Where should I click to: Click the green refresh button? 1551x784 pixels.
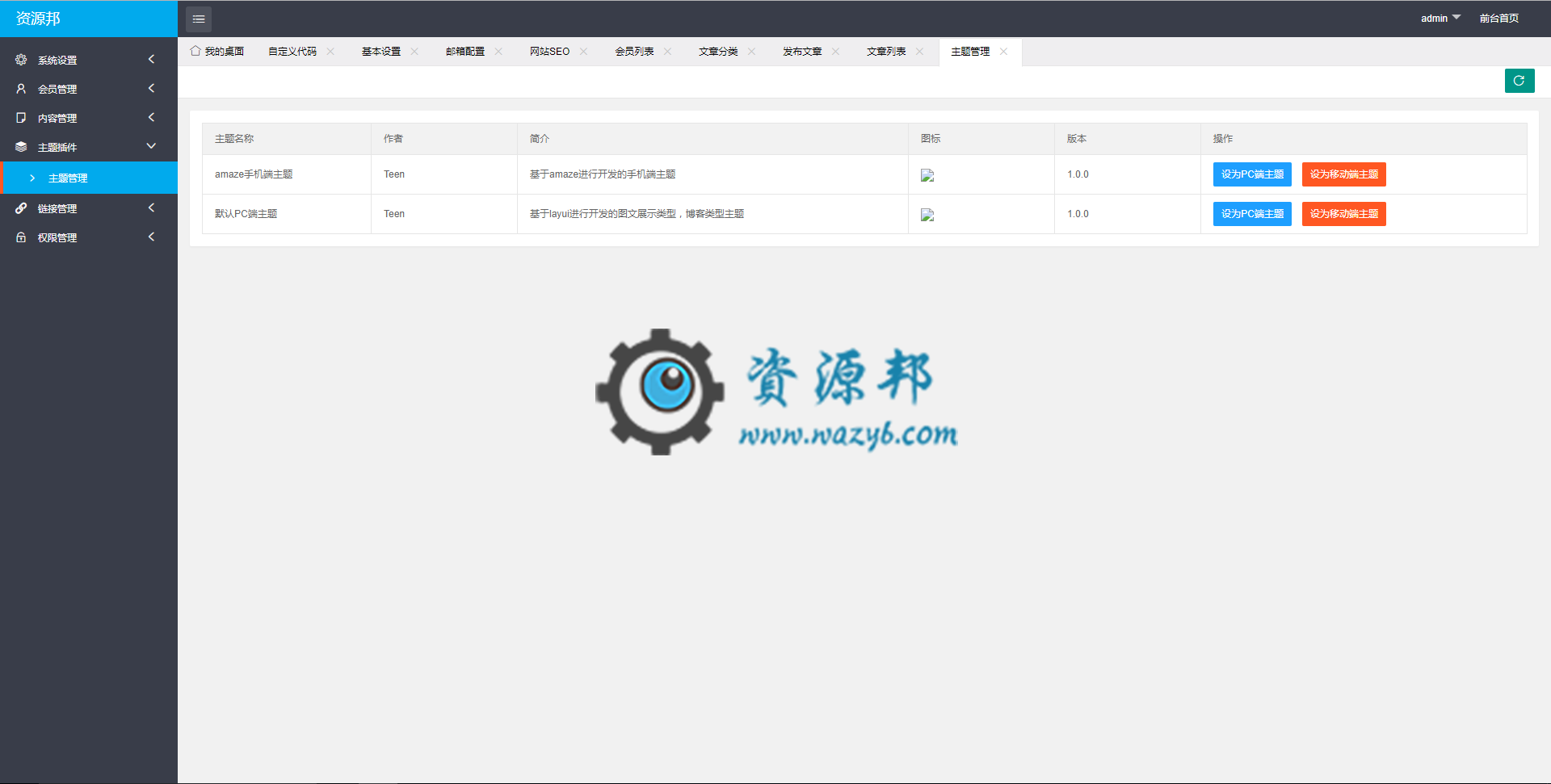tap(1519, 81)
